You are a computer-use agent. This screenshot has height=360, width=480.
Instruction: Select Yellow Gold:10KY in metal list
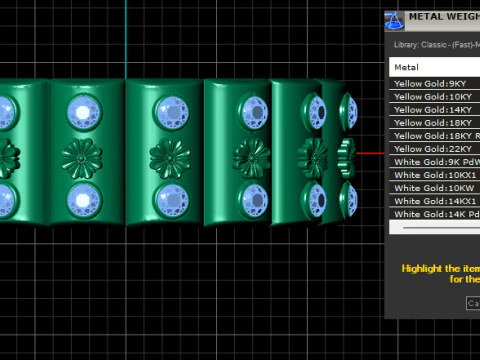[434, 97]
